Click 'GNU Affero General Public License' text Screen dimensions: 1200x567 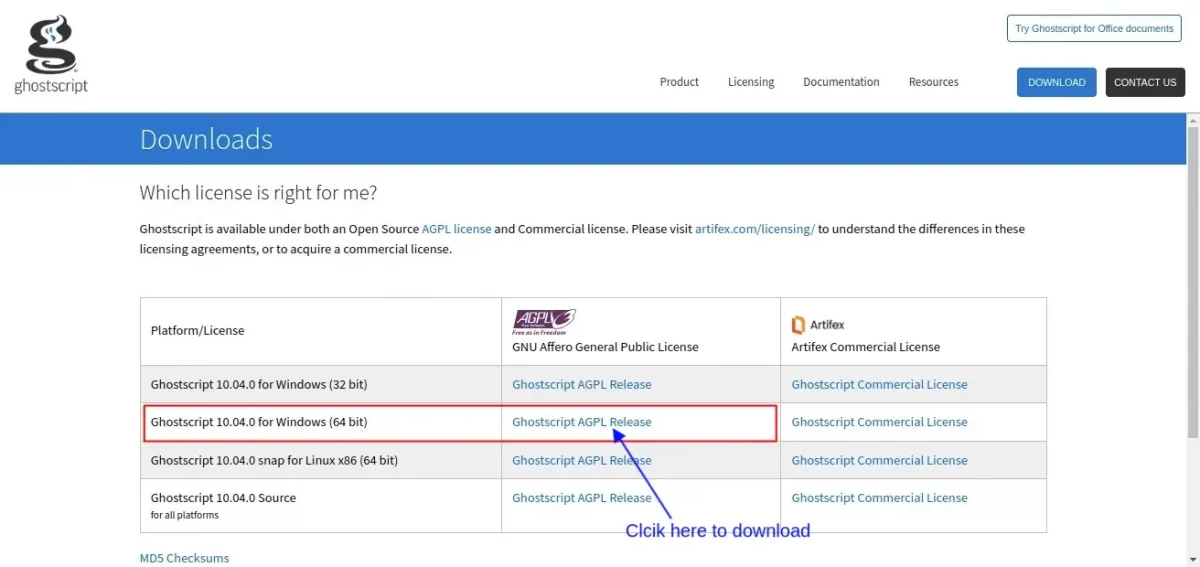pyautogui.click(x=605, y=347)
